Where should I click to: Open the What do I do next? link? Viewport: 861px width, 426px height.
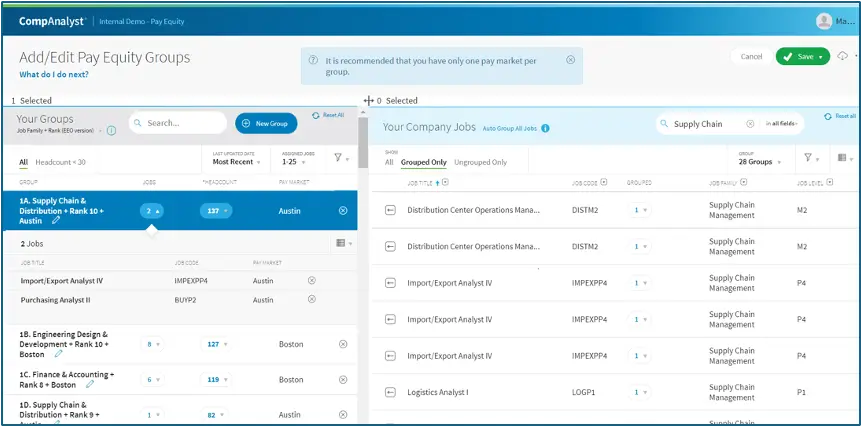(x=55, y=75)
